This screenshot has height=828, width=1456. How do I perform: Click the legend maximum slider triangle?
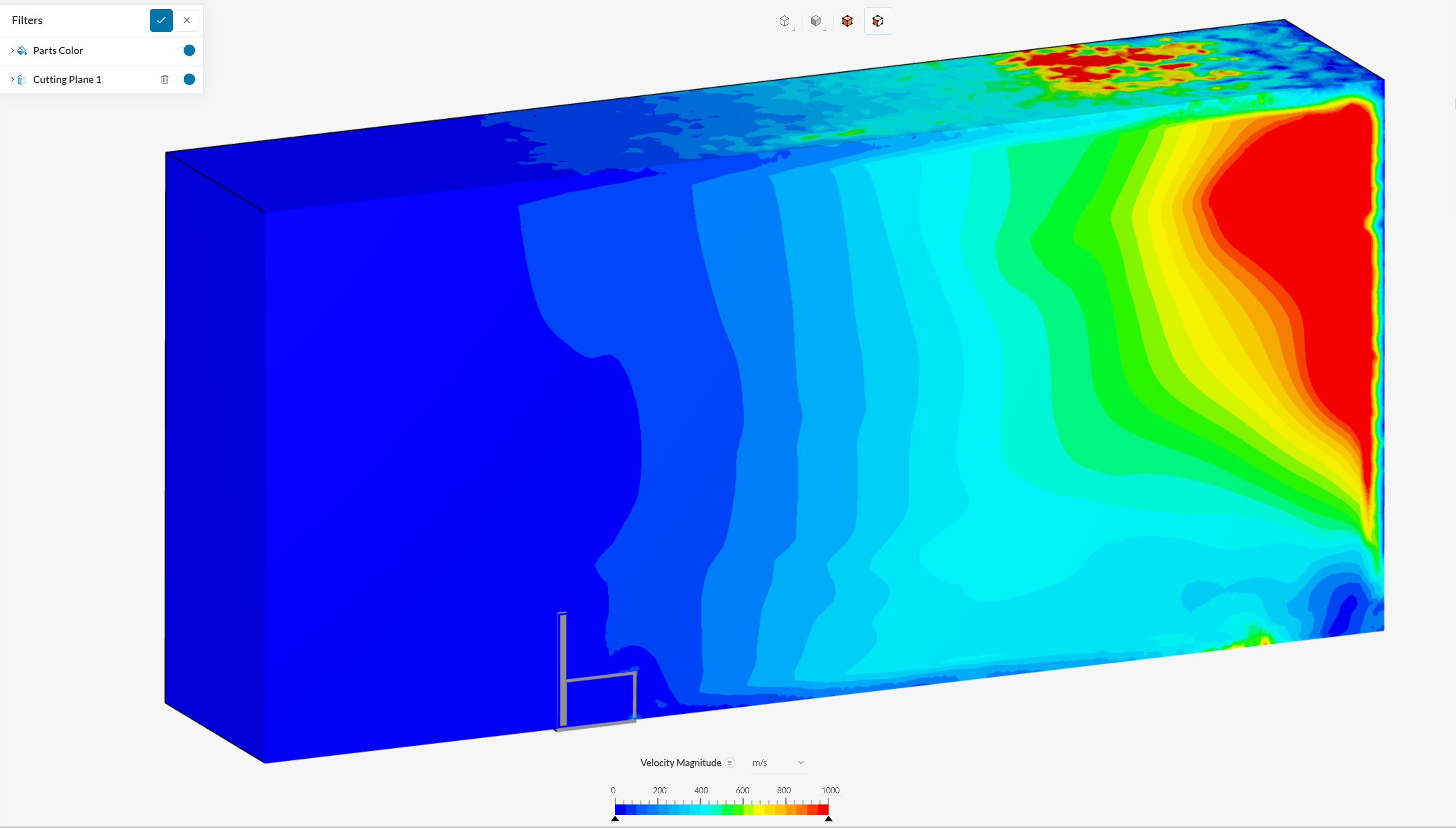click(x=828, y=819)
